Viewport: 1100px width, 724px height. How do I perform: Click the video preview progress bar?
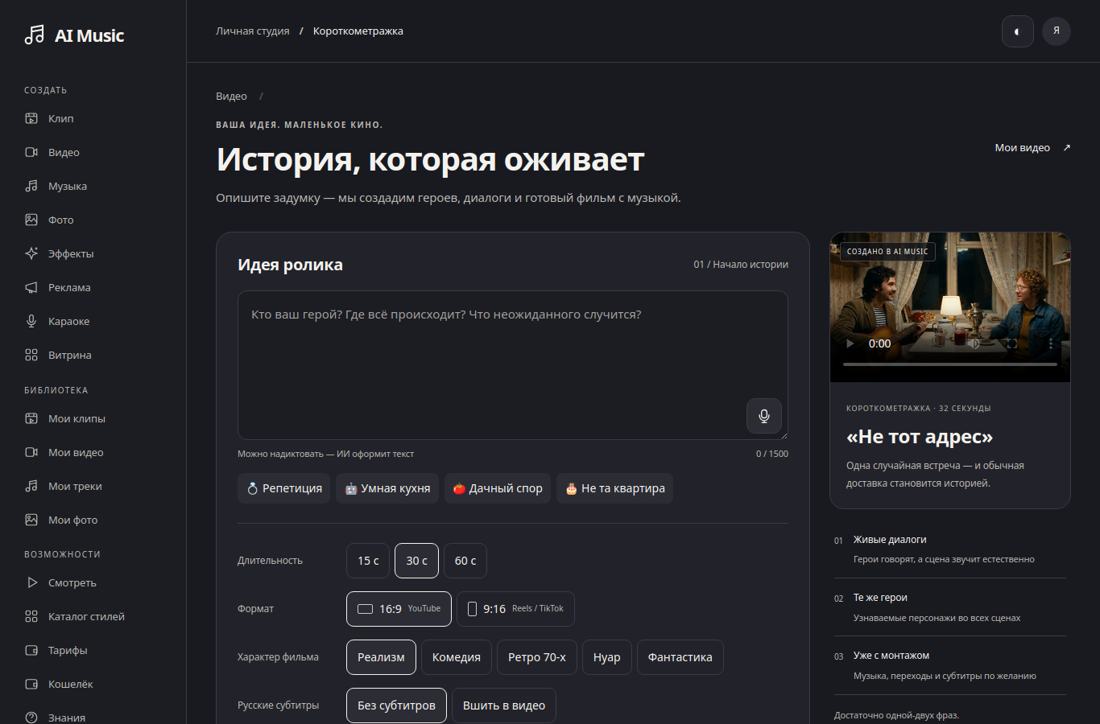click(x=950, y=365)
